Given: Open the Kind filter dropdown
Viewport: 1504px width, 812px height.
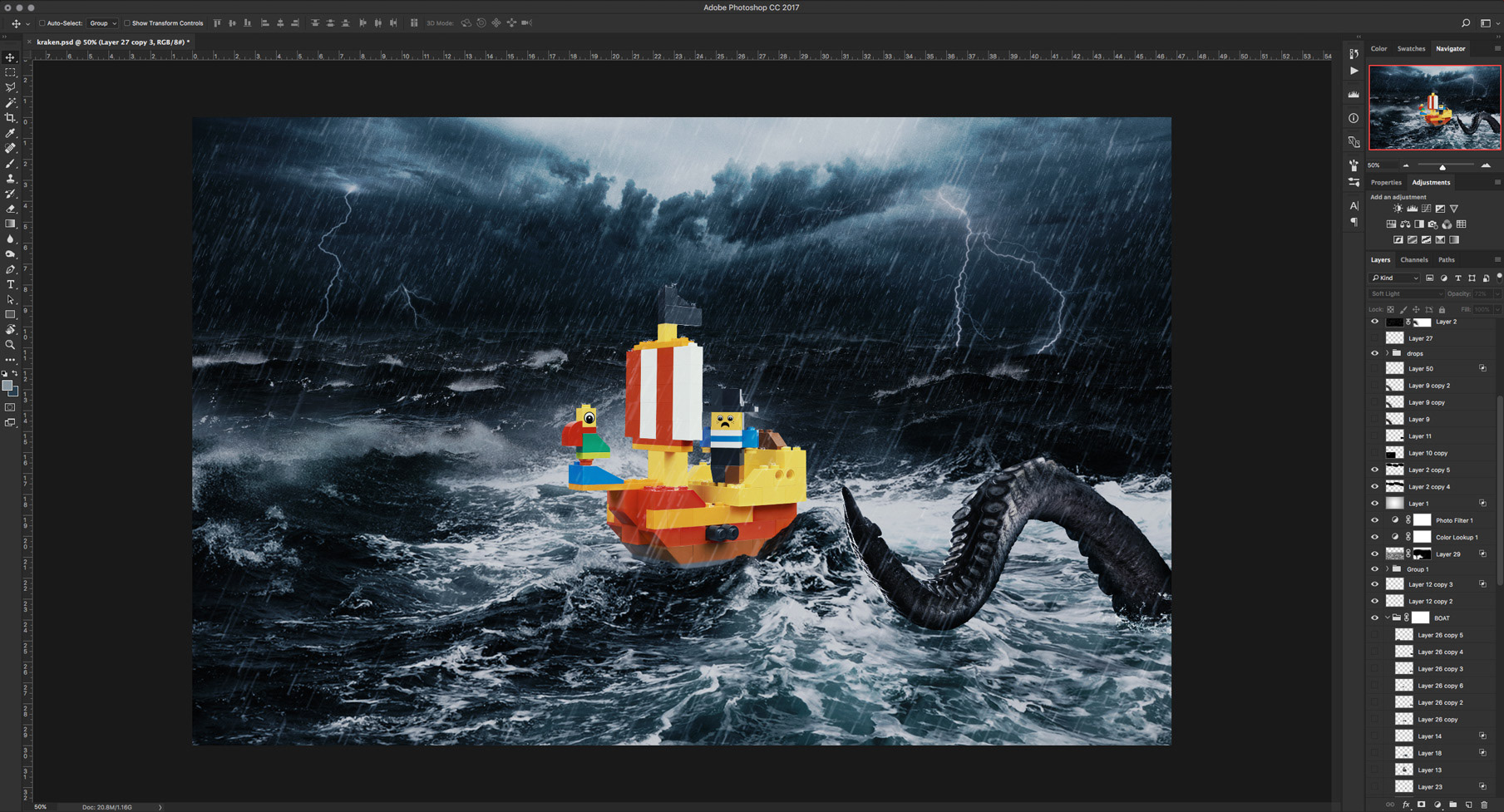Looking at the screenshot, I should click(1395, 278).
